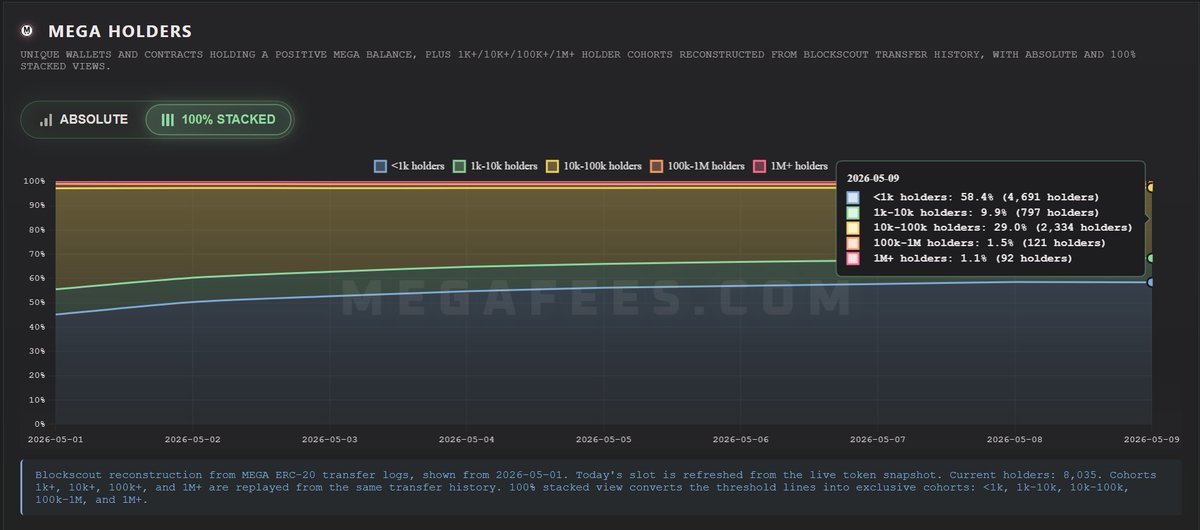The width and height of the screenshot is (1200, 530).
Task: Click the pink 1M+ holders legend swatch
Action: coord(759,166)
